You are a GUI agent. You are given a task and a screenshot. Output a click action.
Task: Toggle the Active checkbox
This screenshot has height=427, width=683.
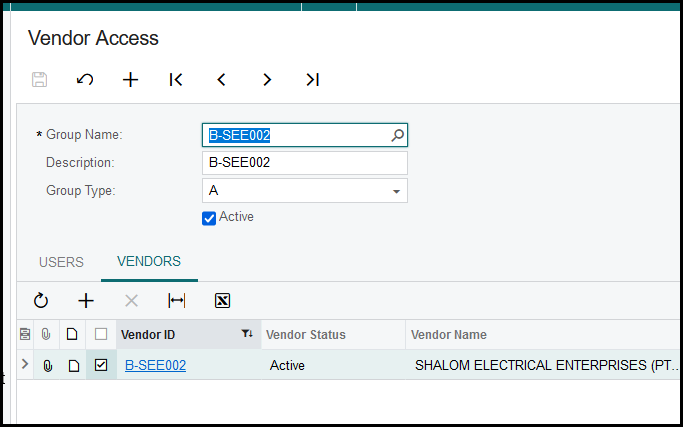pos(209,218)
